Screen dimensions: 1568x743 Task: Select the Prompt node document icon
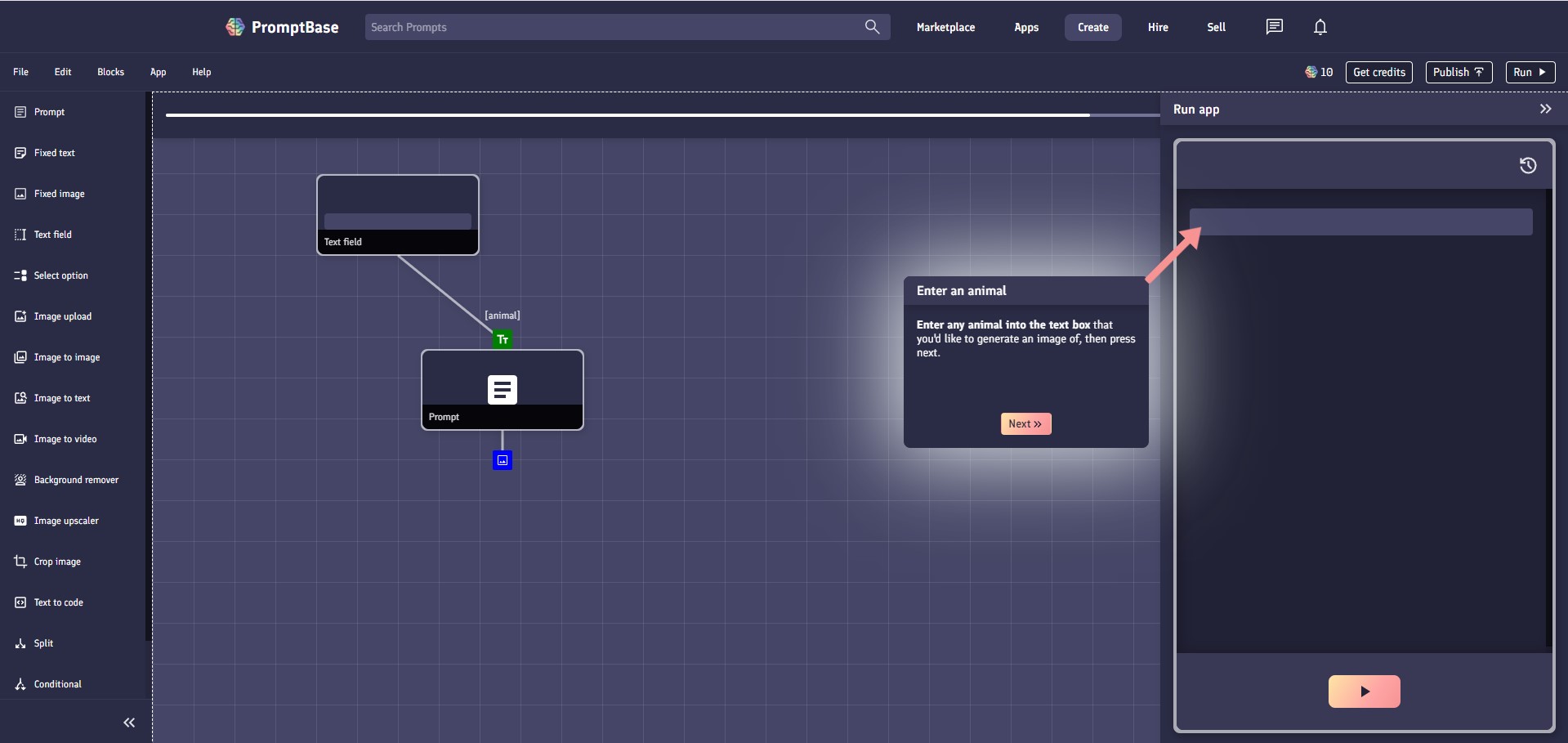click(x=503, y=390)
